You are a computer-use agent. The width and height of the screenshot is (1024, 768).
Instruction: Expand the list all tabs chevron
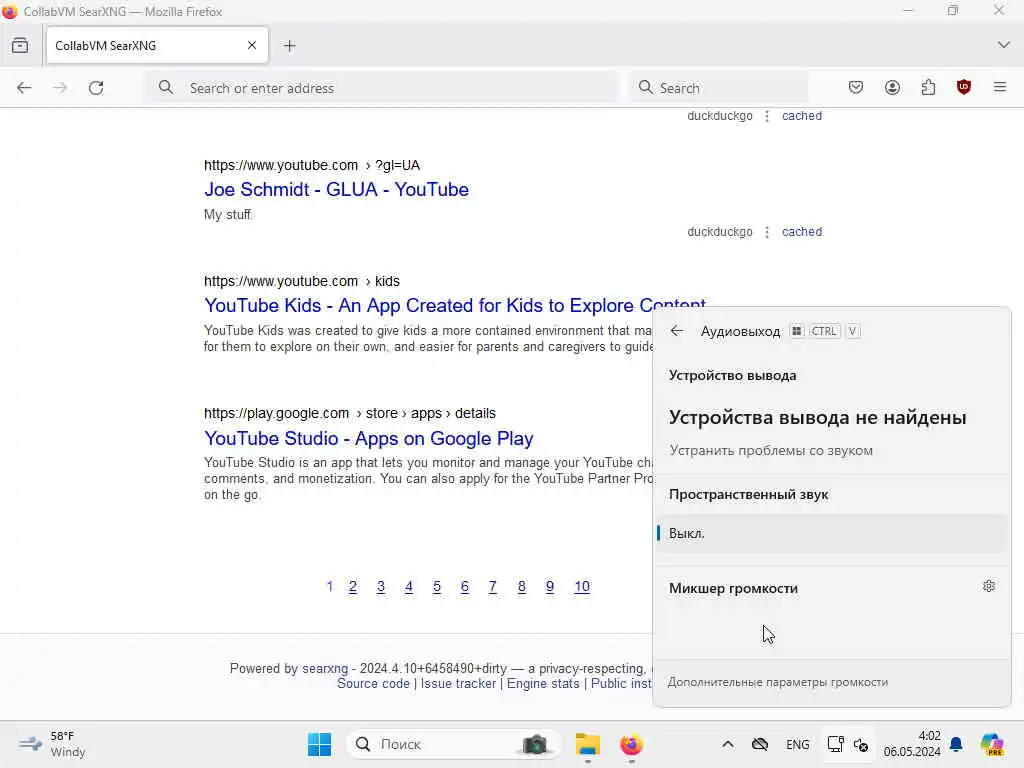1004,45
